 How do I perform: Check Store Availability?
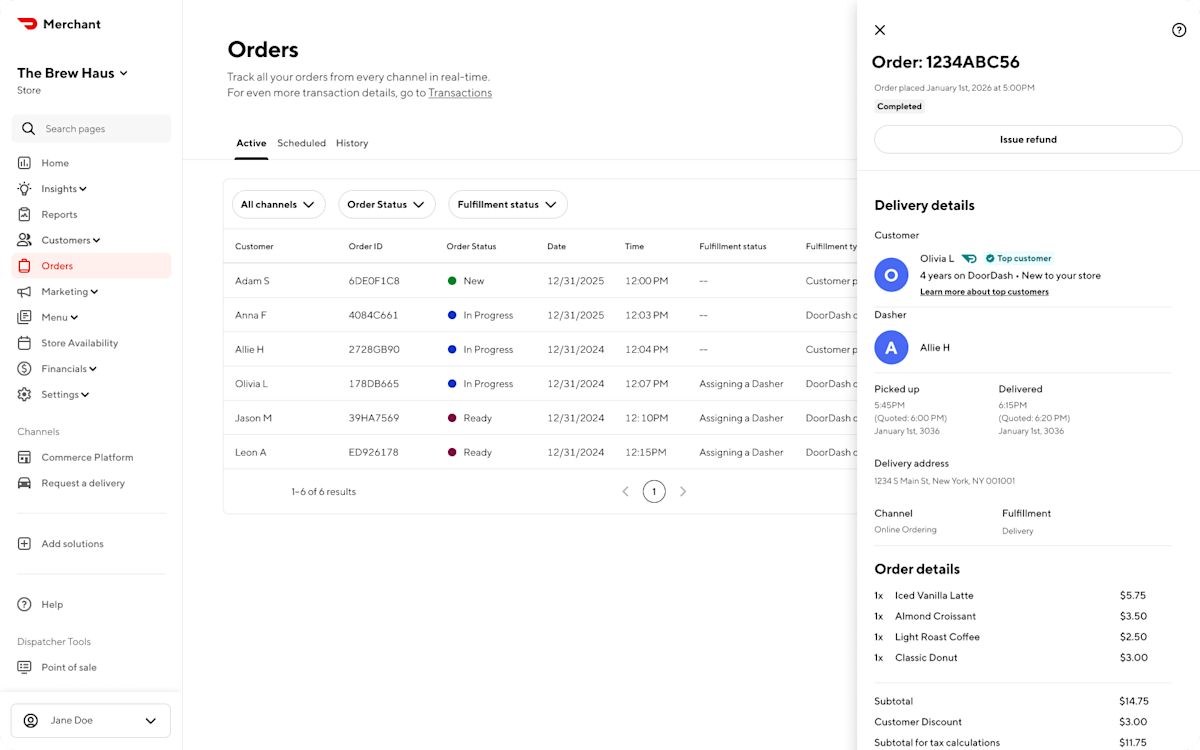click(77, 342)
